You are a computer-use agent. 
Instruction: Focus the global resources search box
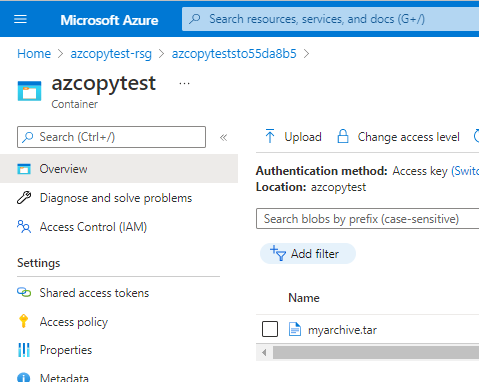pyautogui.click(x=330, y=19)
